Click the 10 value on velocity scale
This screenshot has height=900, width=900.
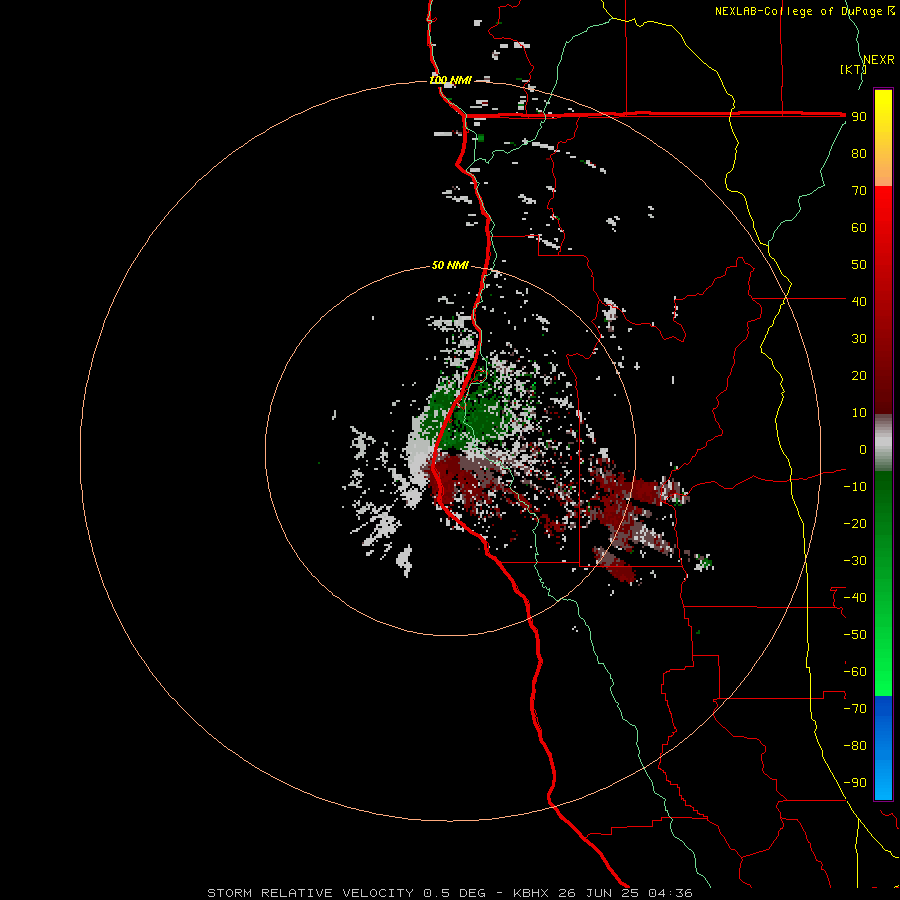[x=859, y=413]
